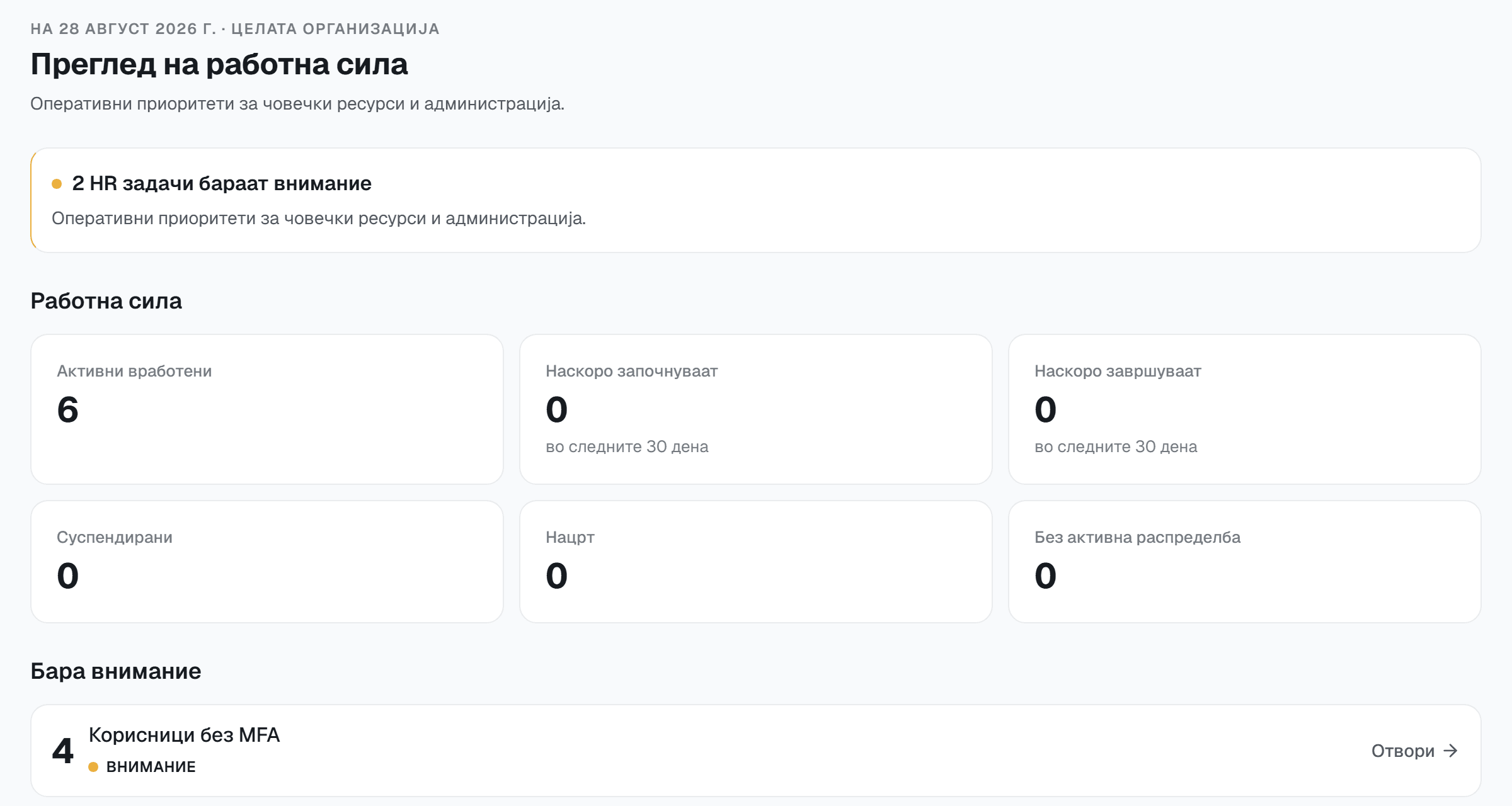Click the orange ВНИМАНИЕ status dot
1512x806 pixels.
93,767
